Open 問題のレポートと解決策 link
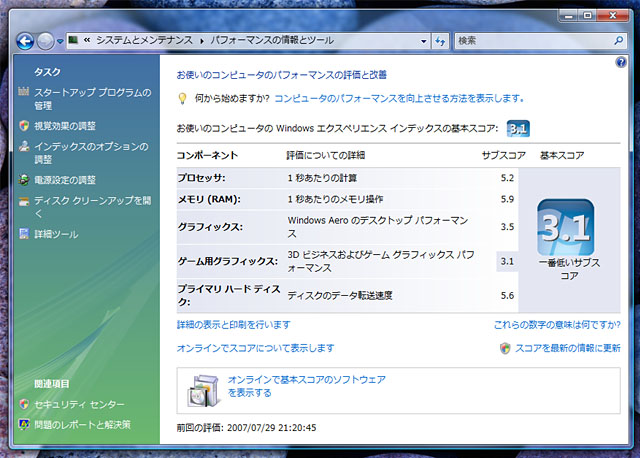This screenshot has width=640, height=458. 82,425
